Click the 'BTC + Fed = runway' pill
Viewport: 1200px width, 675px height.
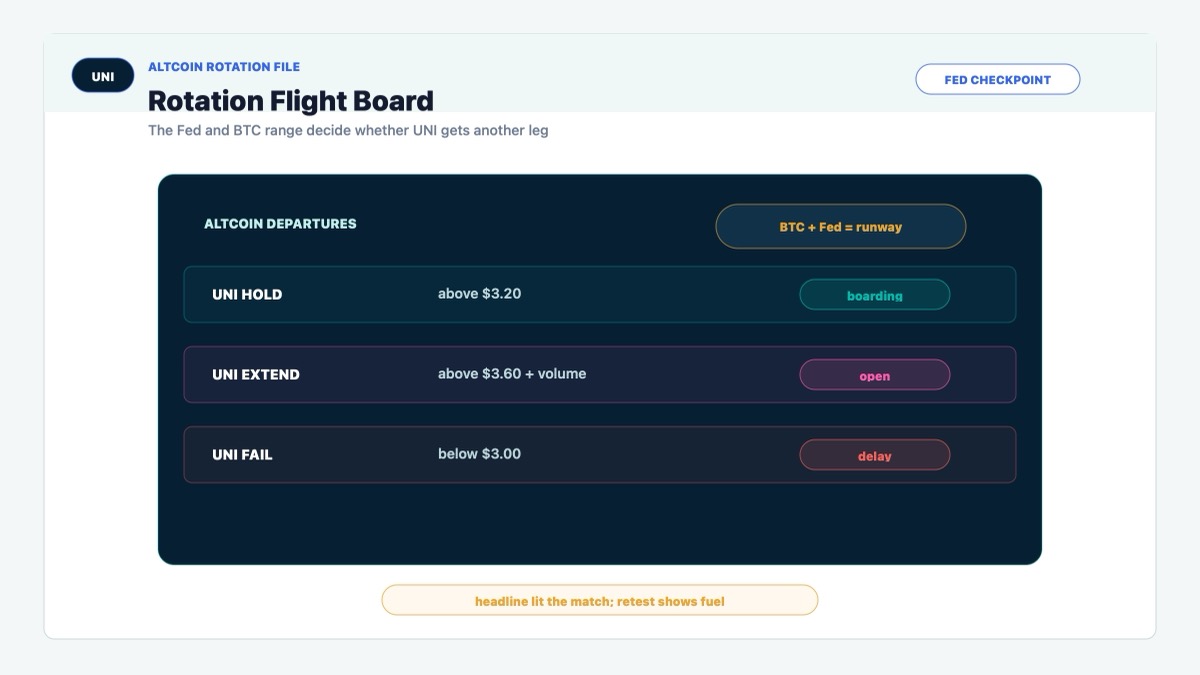pyautogui.click(x=840, y=227)
